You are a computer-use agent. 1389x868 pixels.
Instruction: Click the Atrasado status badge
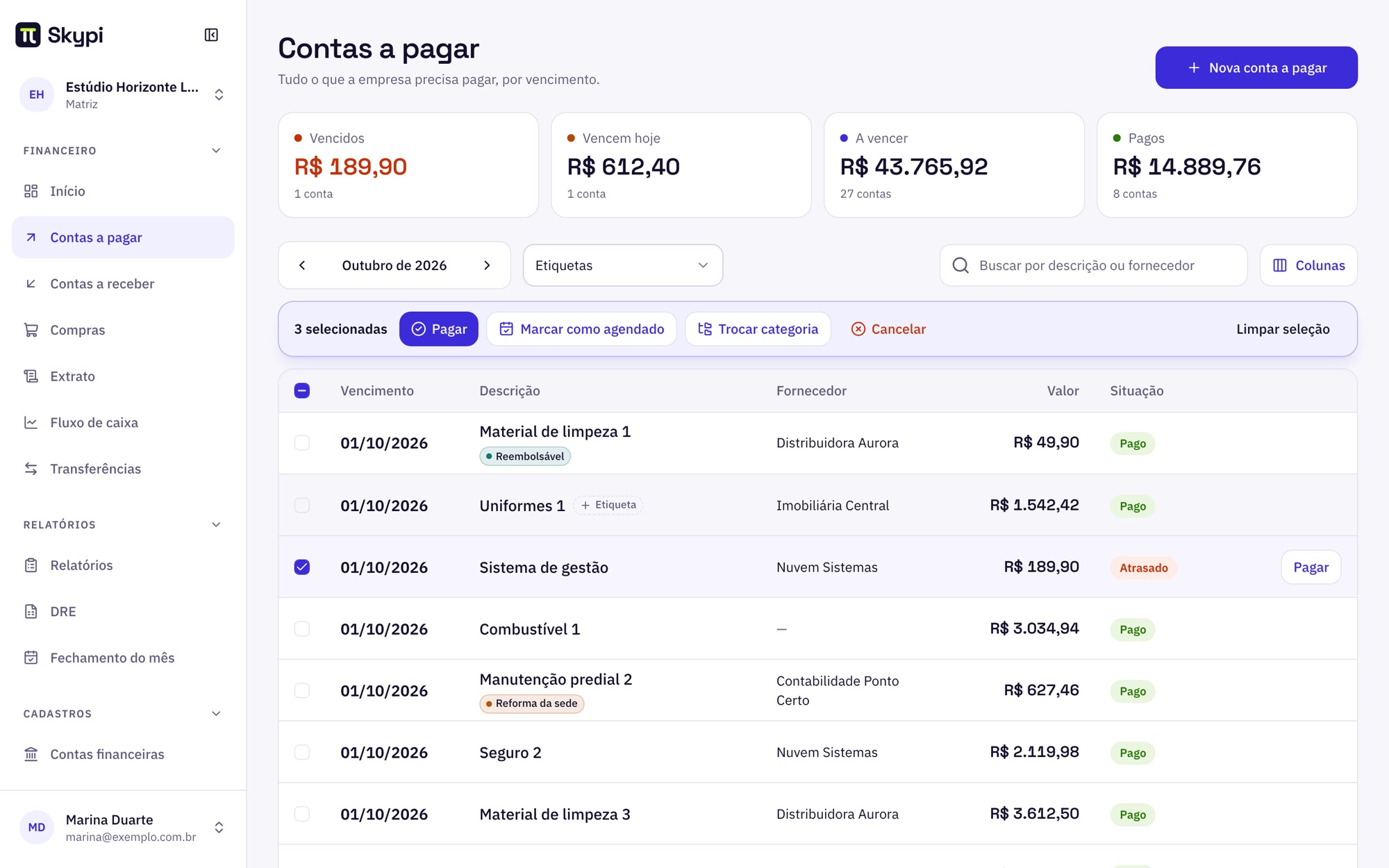coord(1143,567)
